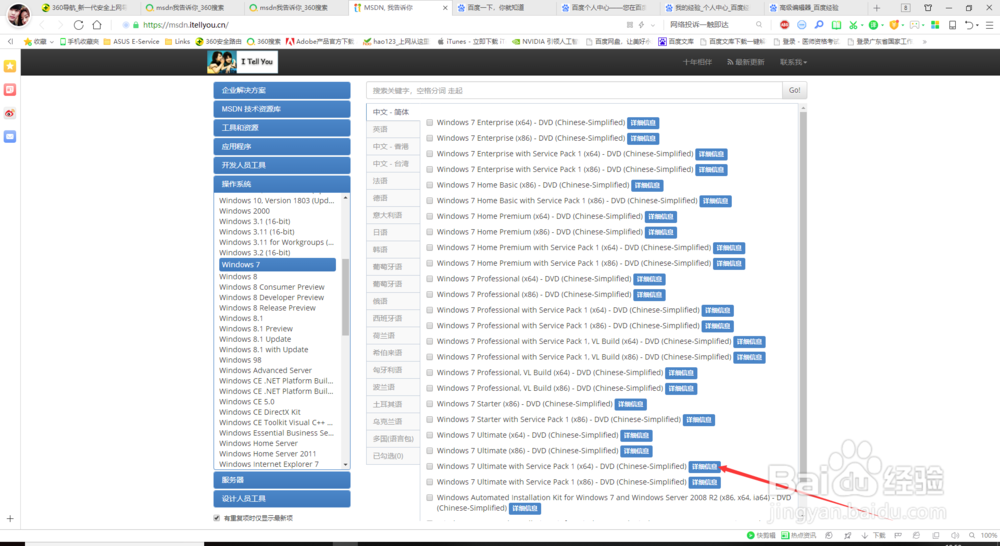1000x546 pixels.
Task: Switch to the 英语 language tab
Action: point(393,129)
